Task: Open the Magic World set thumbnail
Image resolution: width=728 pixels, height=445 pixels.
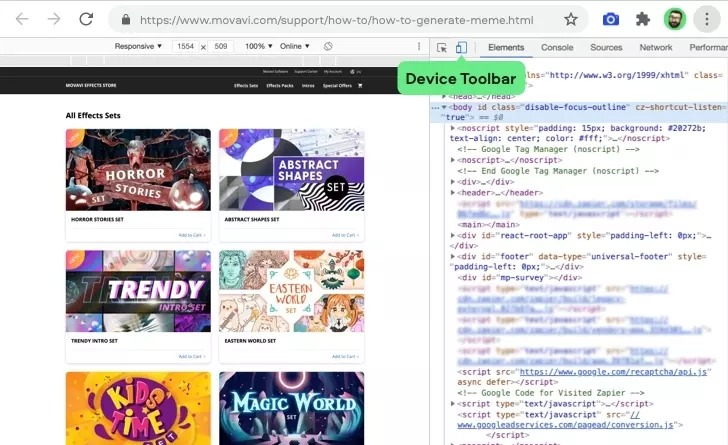Action: (x=292, y=408)
